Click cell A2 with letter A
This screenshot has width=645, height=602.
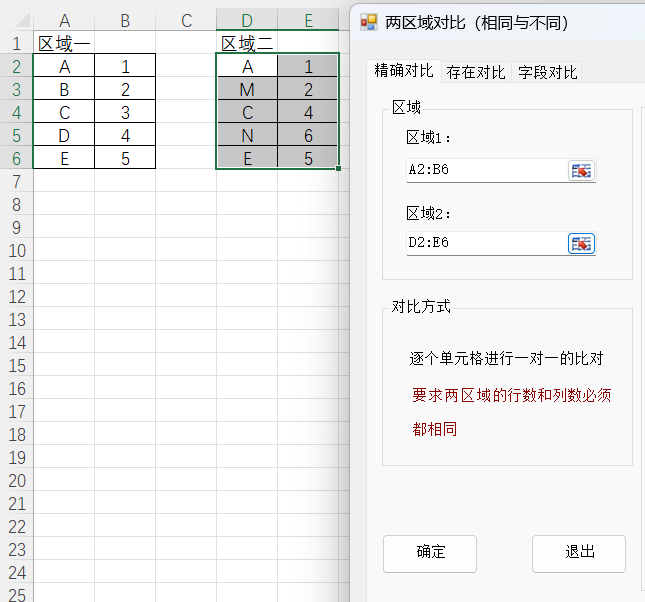click(64, 66)
